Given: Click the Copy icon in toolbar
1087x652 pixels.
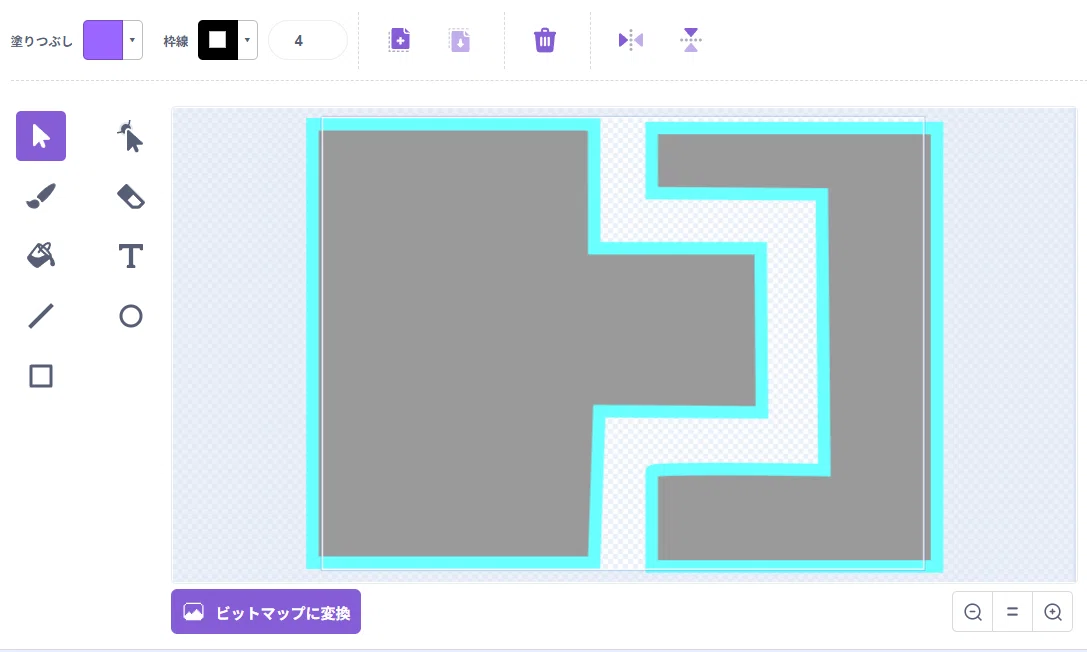Looking at the screenshot, I should (399, 40).
